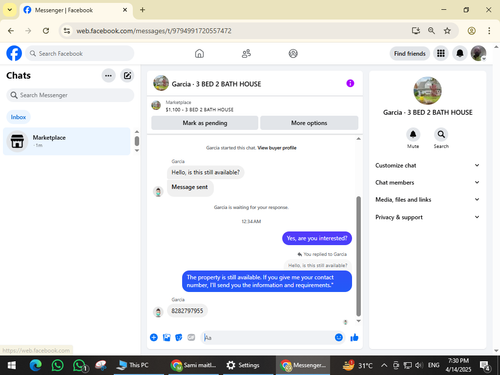The image size is (500, 375).
Task: Click message '8282797955' from Garcia
Action: pyautogui.click(x=187, y=311)
